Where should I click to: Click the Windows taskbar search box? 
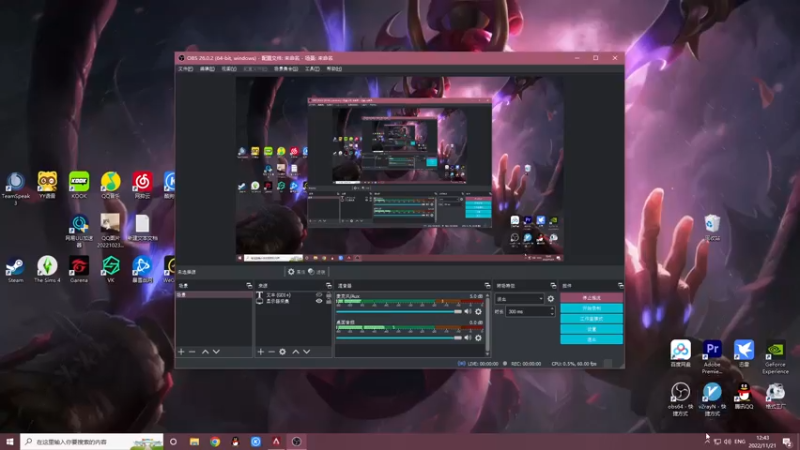[92, 441]
